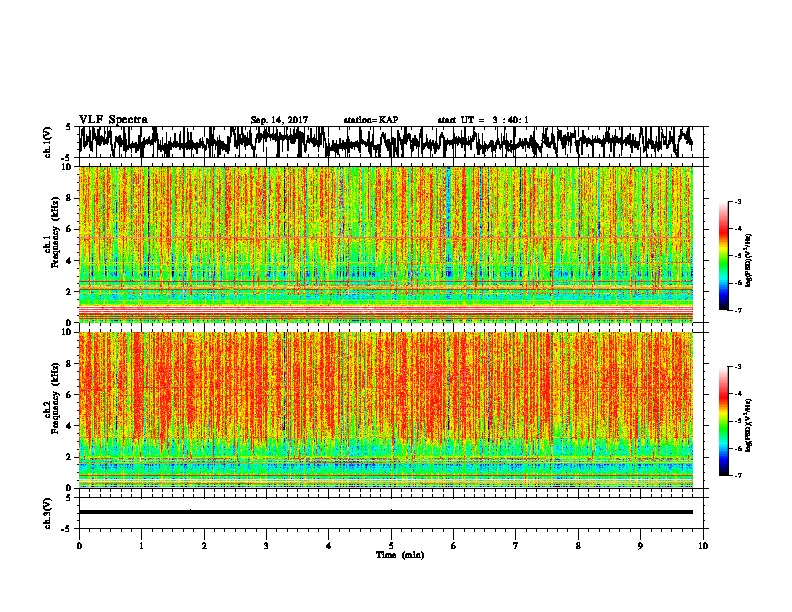Click time axis tick label "1"
The image size is (792, 612).
(141, 546)
